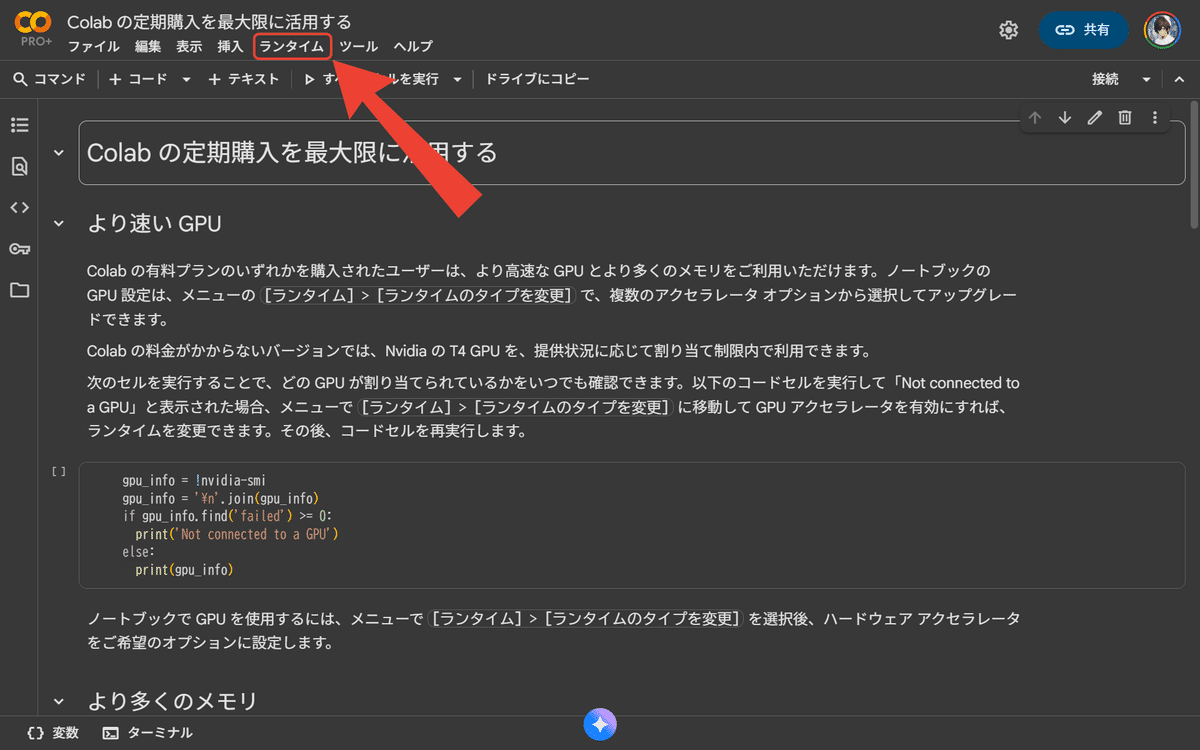Viewport: 1200px width, 750px height.
Task: Click the print(gpu_info) code line
Action: [184, 570]
